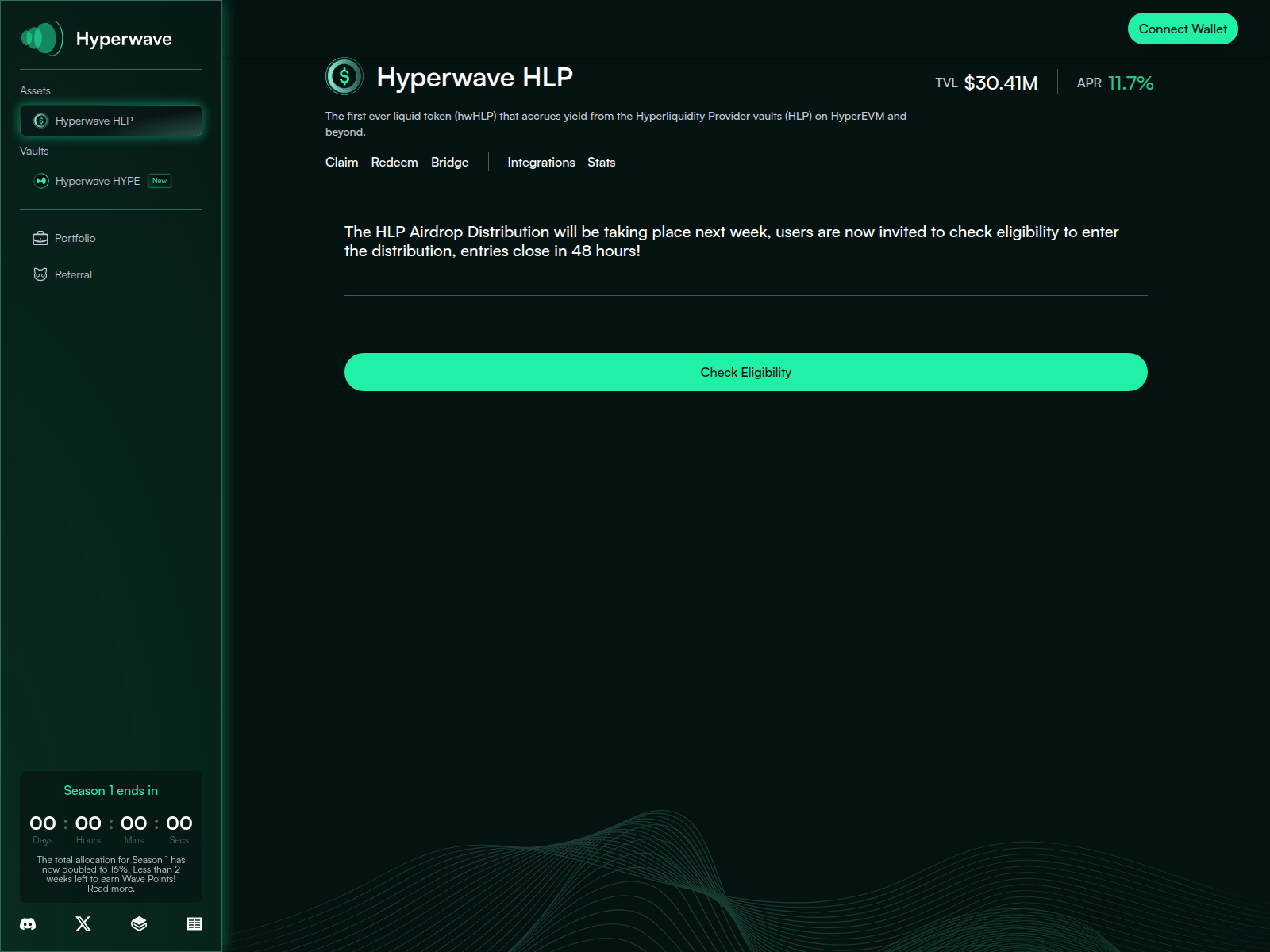Click the Referral mask icon
The image size is (1270, 952).
tap(40, 274)
